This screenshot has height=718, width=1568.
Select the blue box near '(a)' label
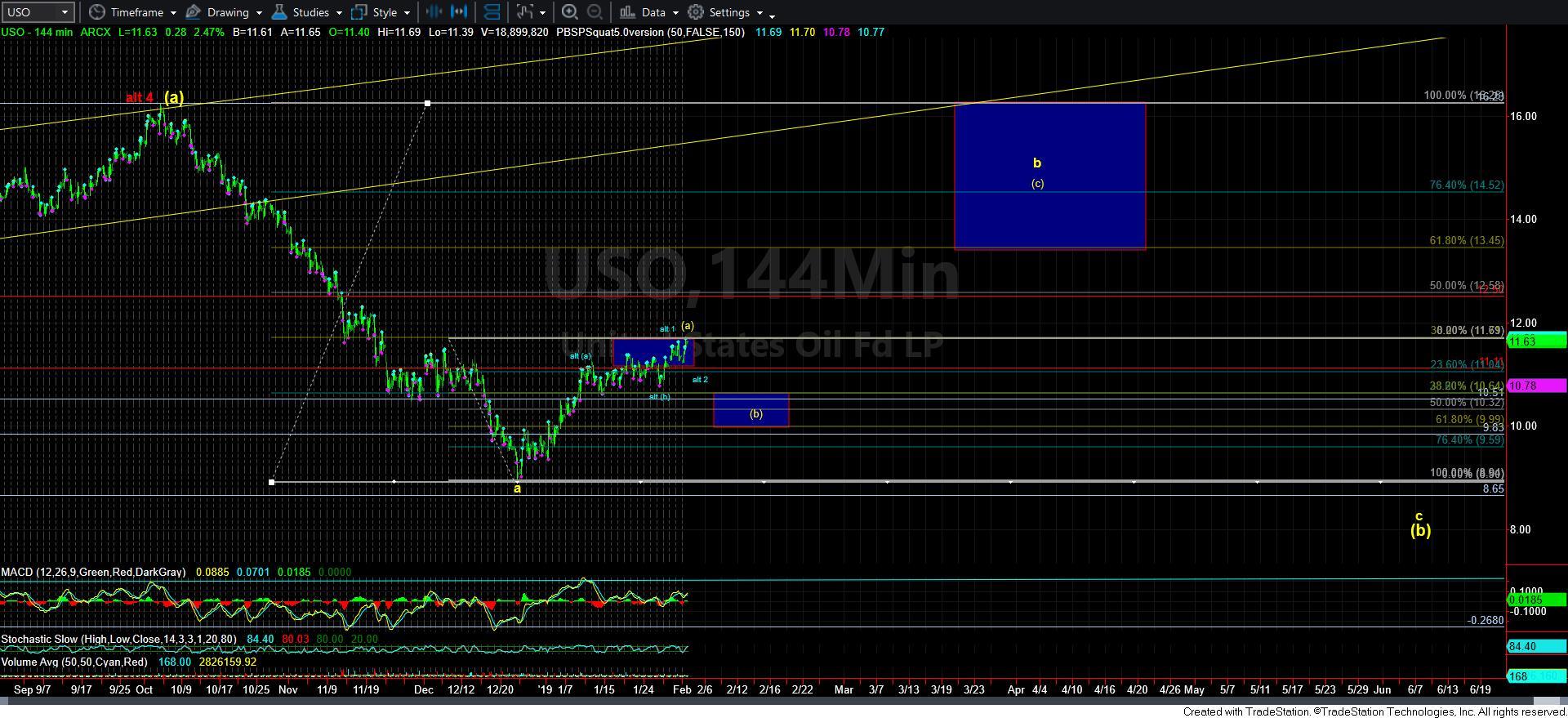(x=653, y=352)
